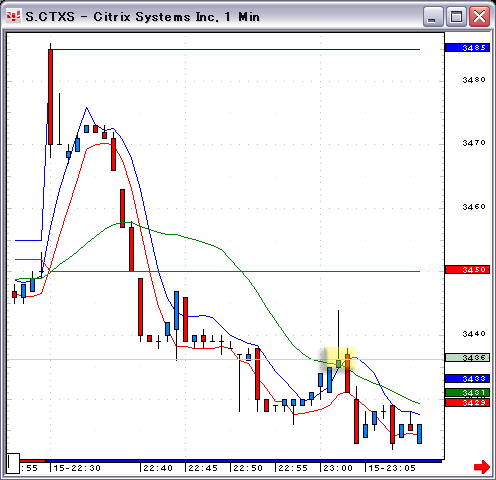Click the light green 3436 price label
The width and height of the screenshot is (496, 480).
pyautogui.click(x=467, y=358)
